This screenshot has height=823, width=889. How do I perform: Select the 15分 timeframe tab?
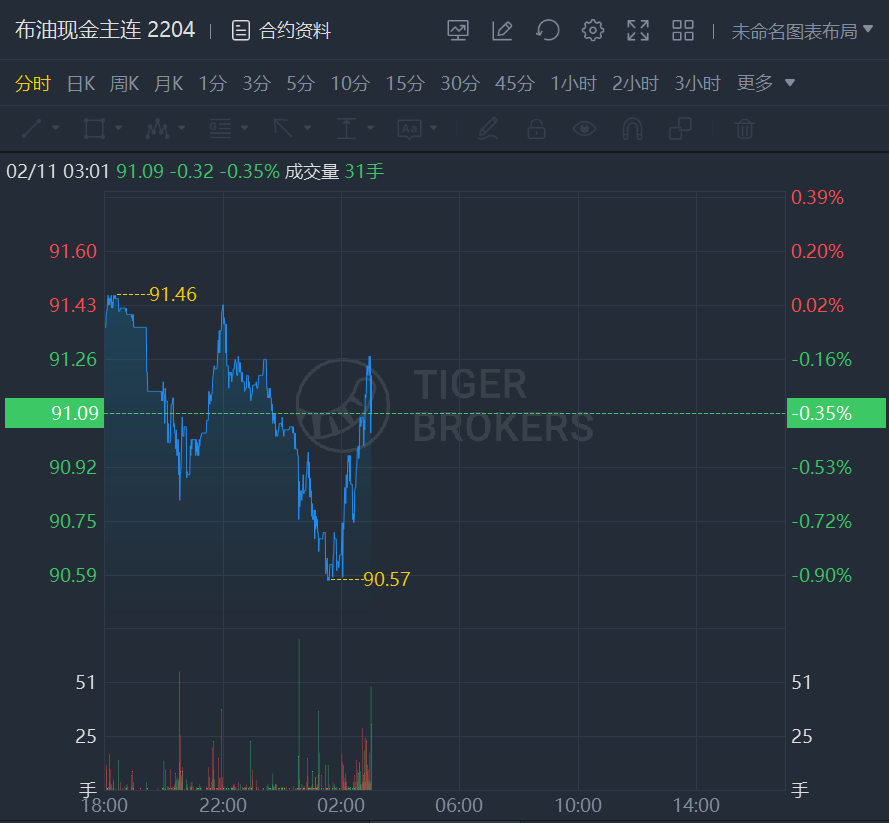[404, 83]
